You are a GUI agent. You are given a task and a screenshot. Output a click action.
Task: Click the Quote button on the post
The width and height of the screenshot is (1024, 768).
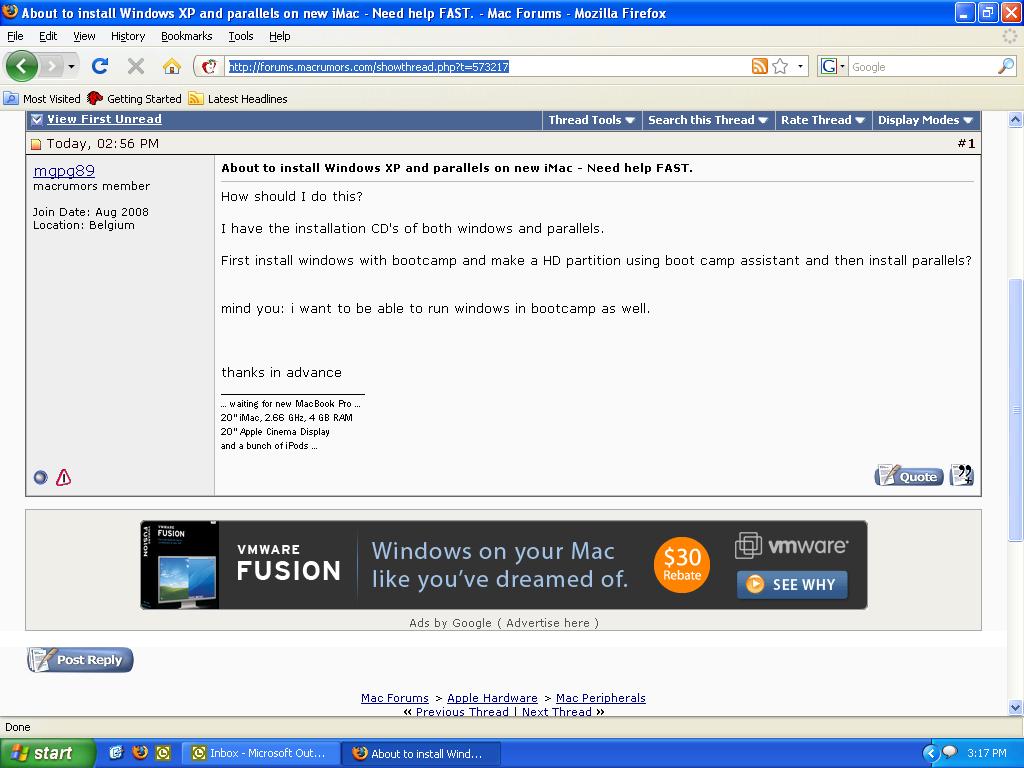click(x=909, y=476)
